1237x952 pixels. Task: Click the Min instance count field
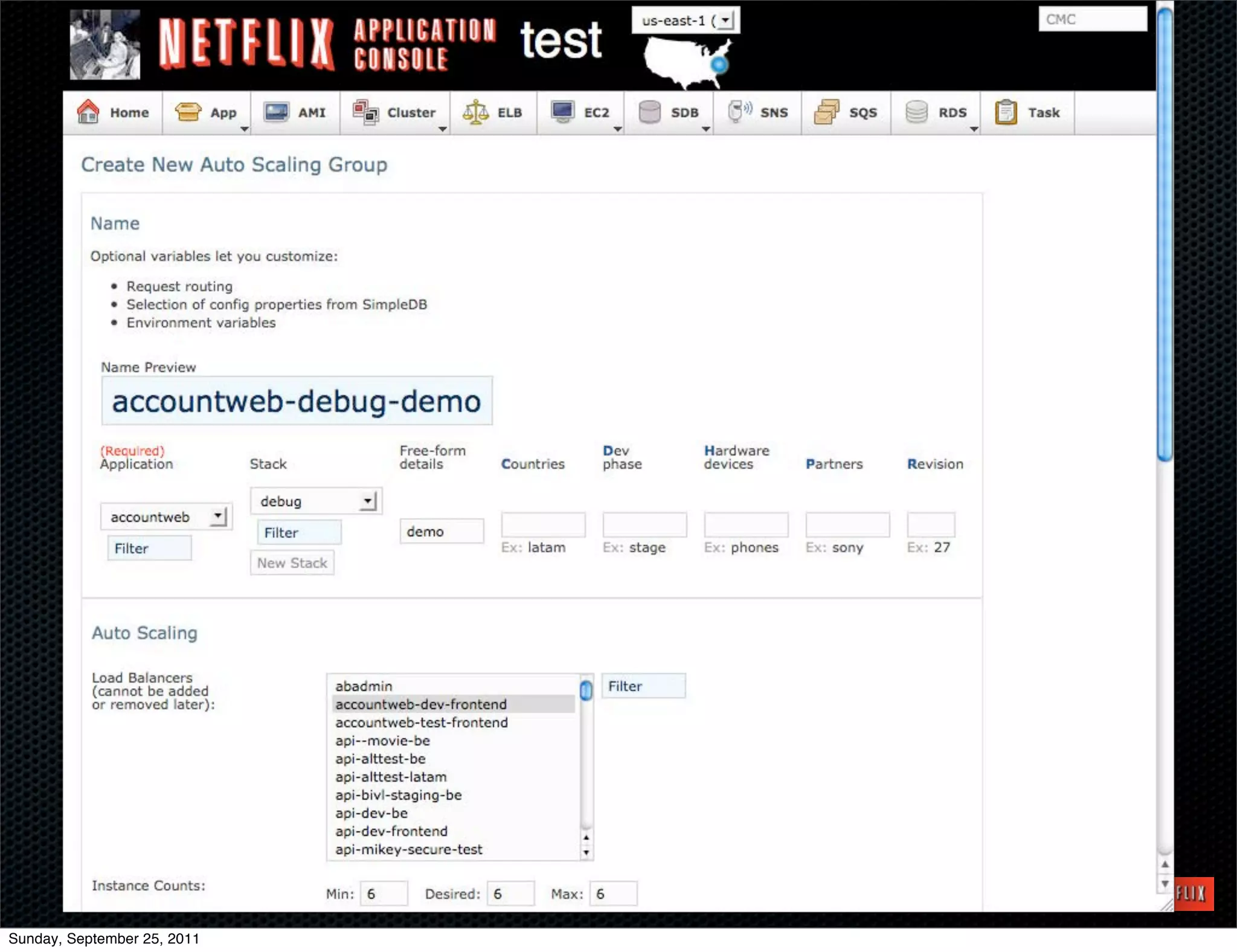[x=384, y=893]
